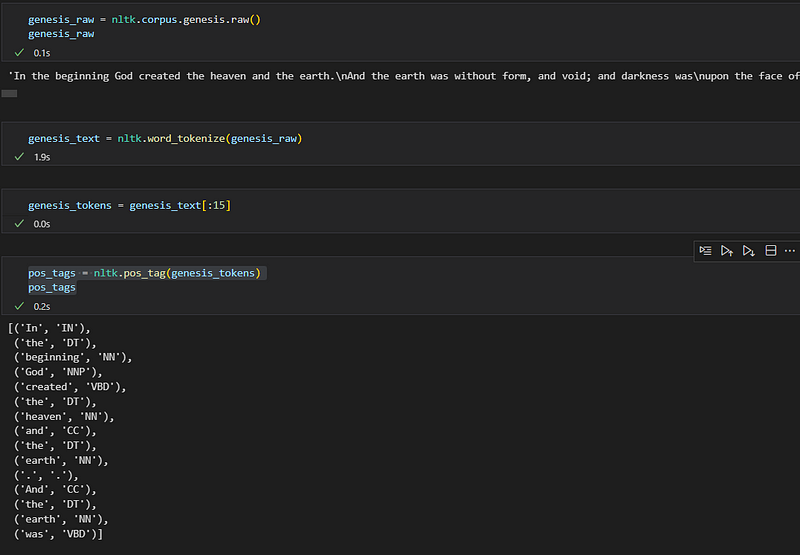Click the output row ('.', '.')
Image resolution: width=800 pixels, height=555 pixels.
coord(46,475)
